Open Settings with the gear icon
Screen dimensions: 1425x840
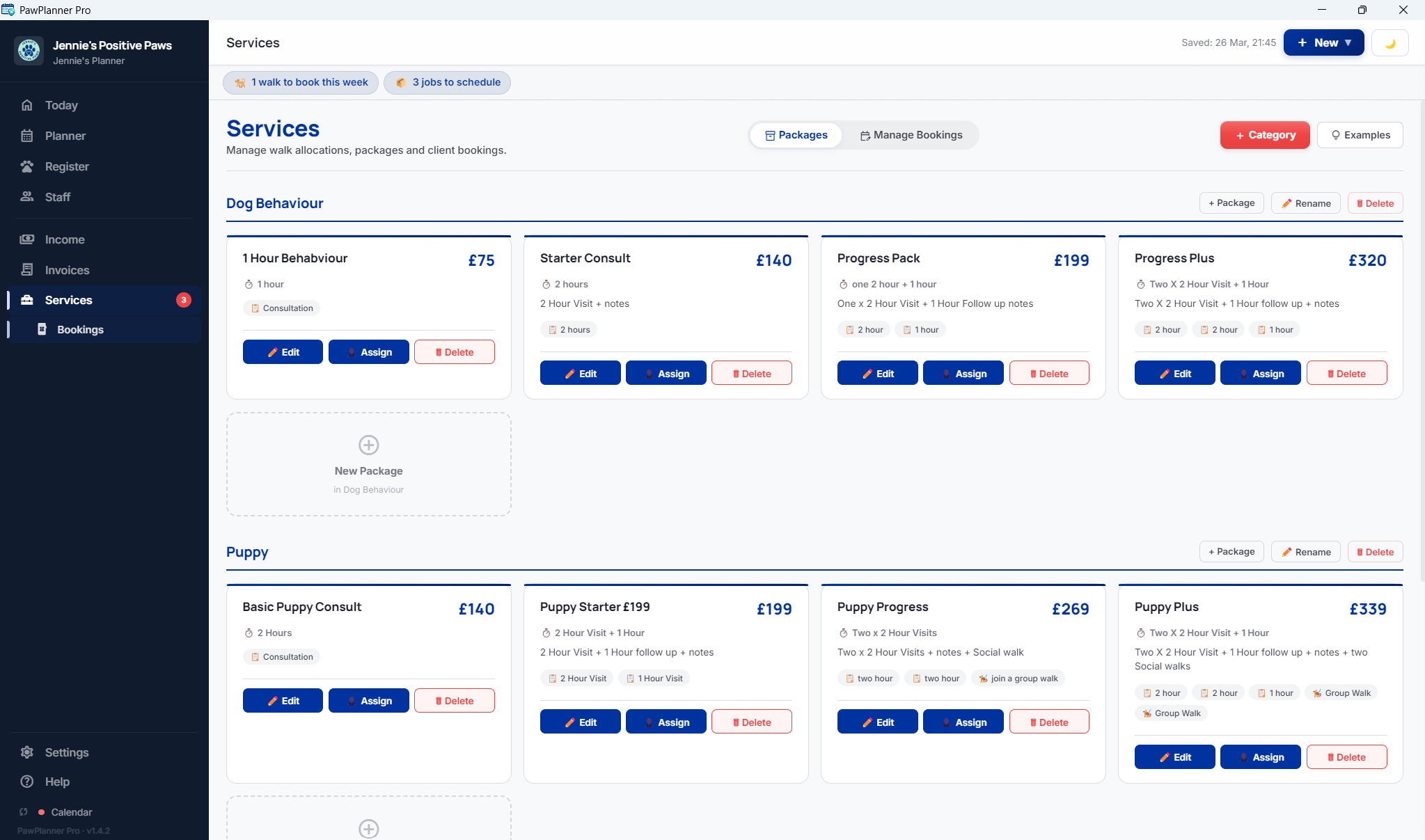26,752
